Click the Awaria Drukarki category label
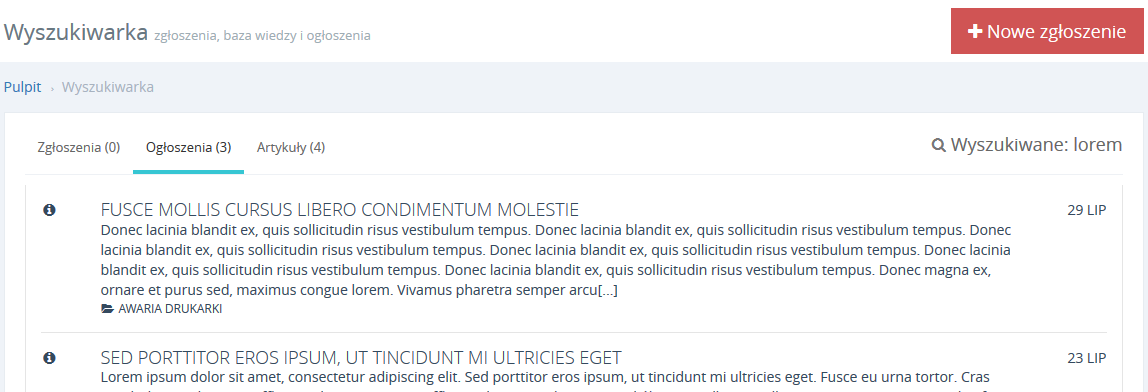Viewport: 1148px width, 392px height. (170, 309)
